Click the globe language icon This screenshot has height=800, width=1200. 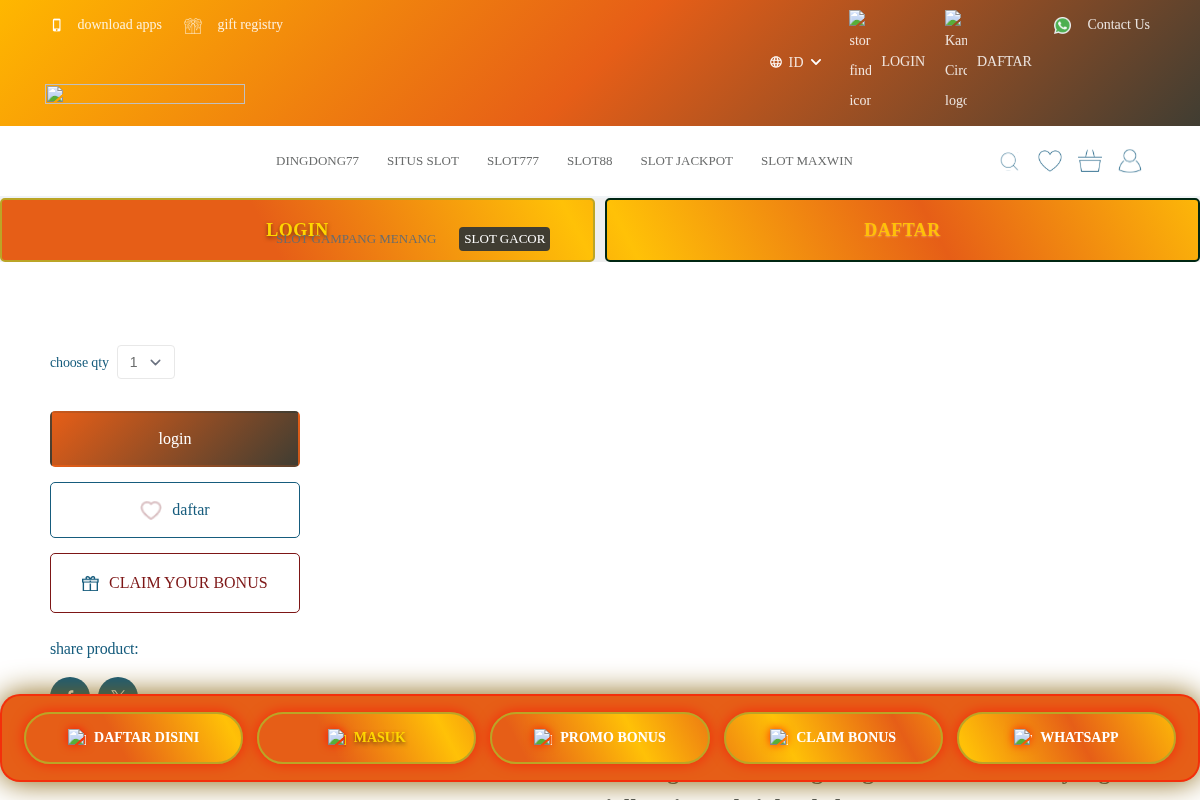coord(776,62)
